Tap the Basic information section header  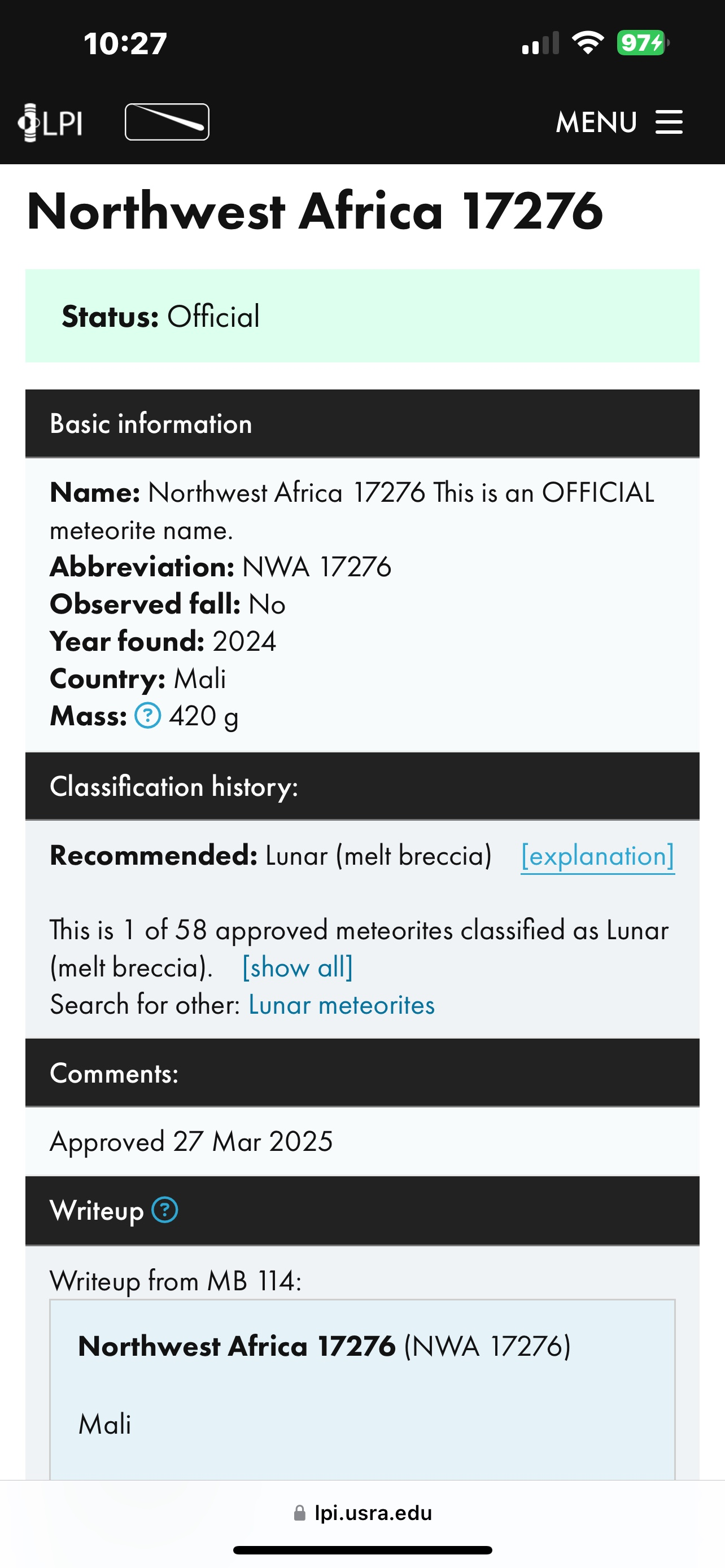pos(151,424)
